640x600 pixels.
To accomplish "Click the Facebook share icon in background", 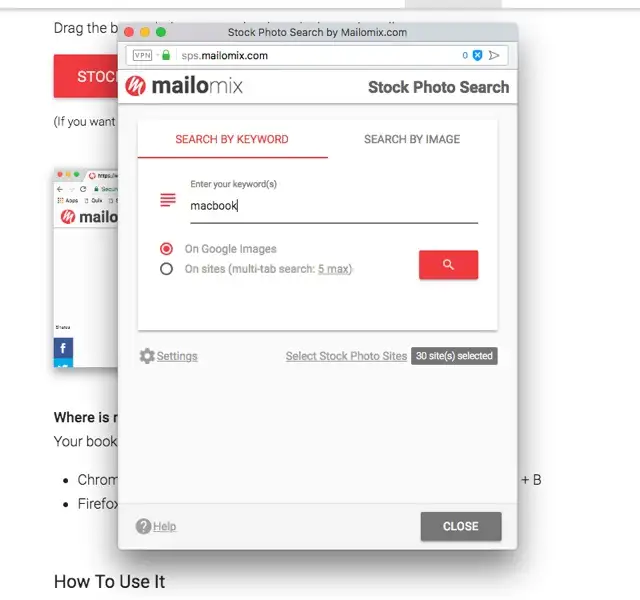I will point(63,348).
